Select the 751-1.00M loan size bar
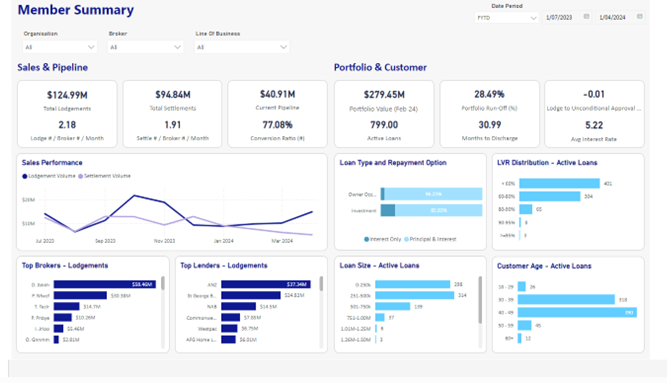The height and width of the screenshot is (383, 667). (380, 317)
